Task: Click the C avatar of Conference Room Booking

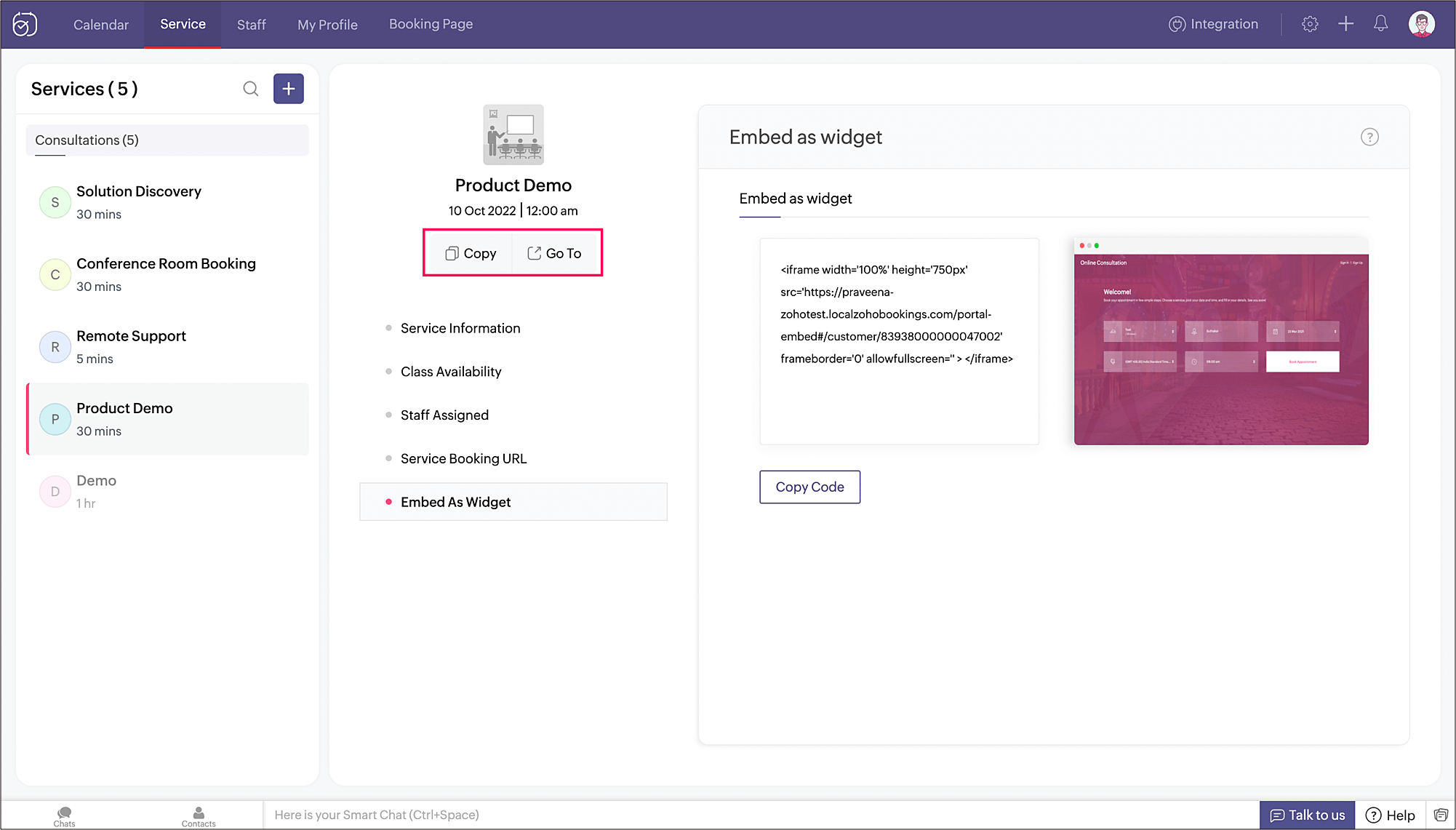Action: click(x=55, y=274)
